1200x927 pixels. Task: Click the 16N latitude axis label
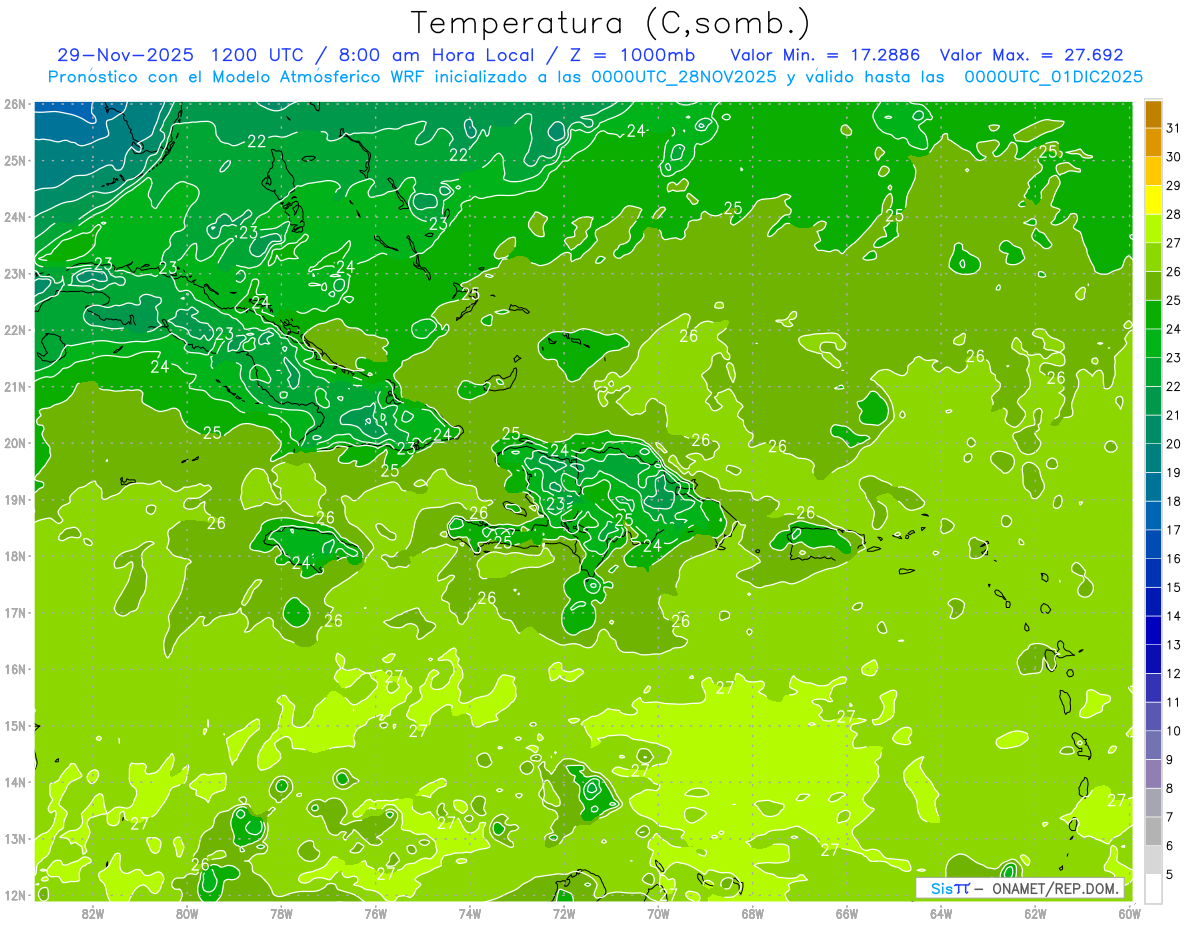tap(15, 669)
